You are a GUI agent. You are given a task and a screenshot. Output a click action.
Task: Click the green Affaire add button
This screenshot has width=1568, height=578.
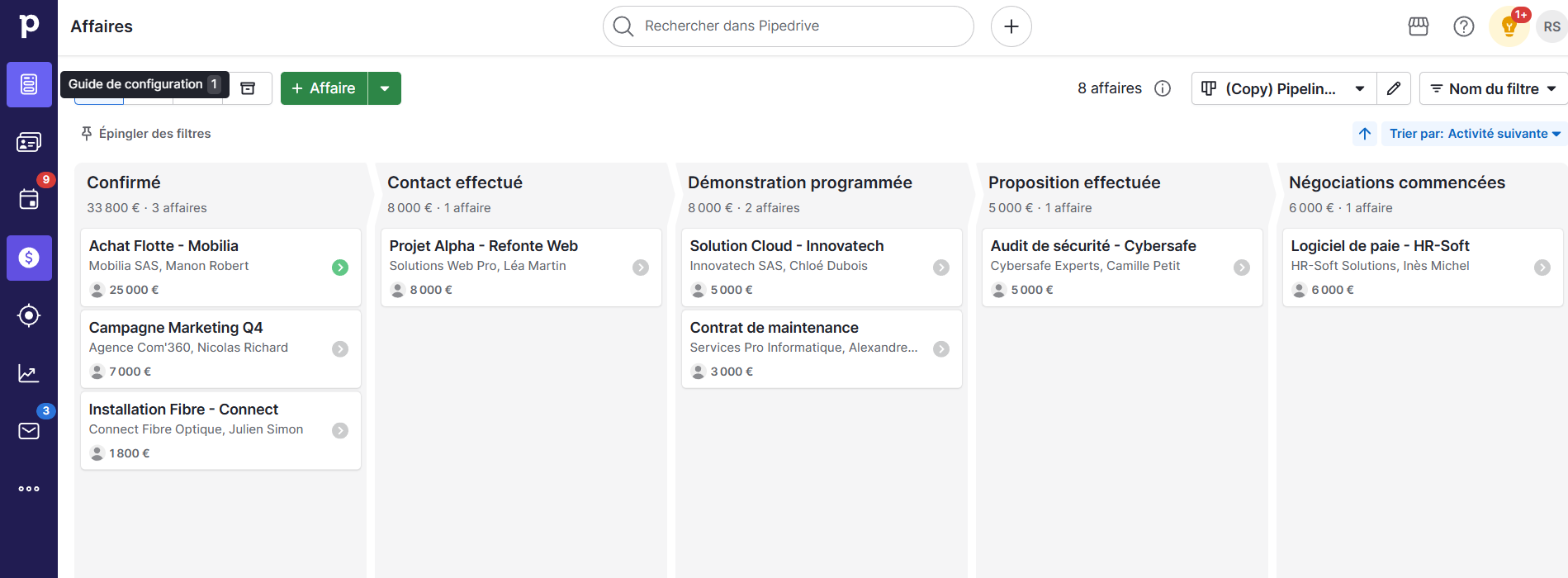[324, 88]
